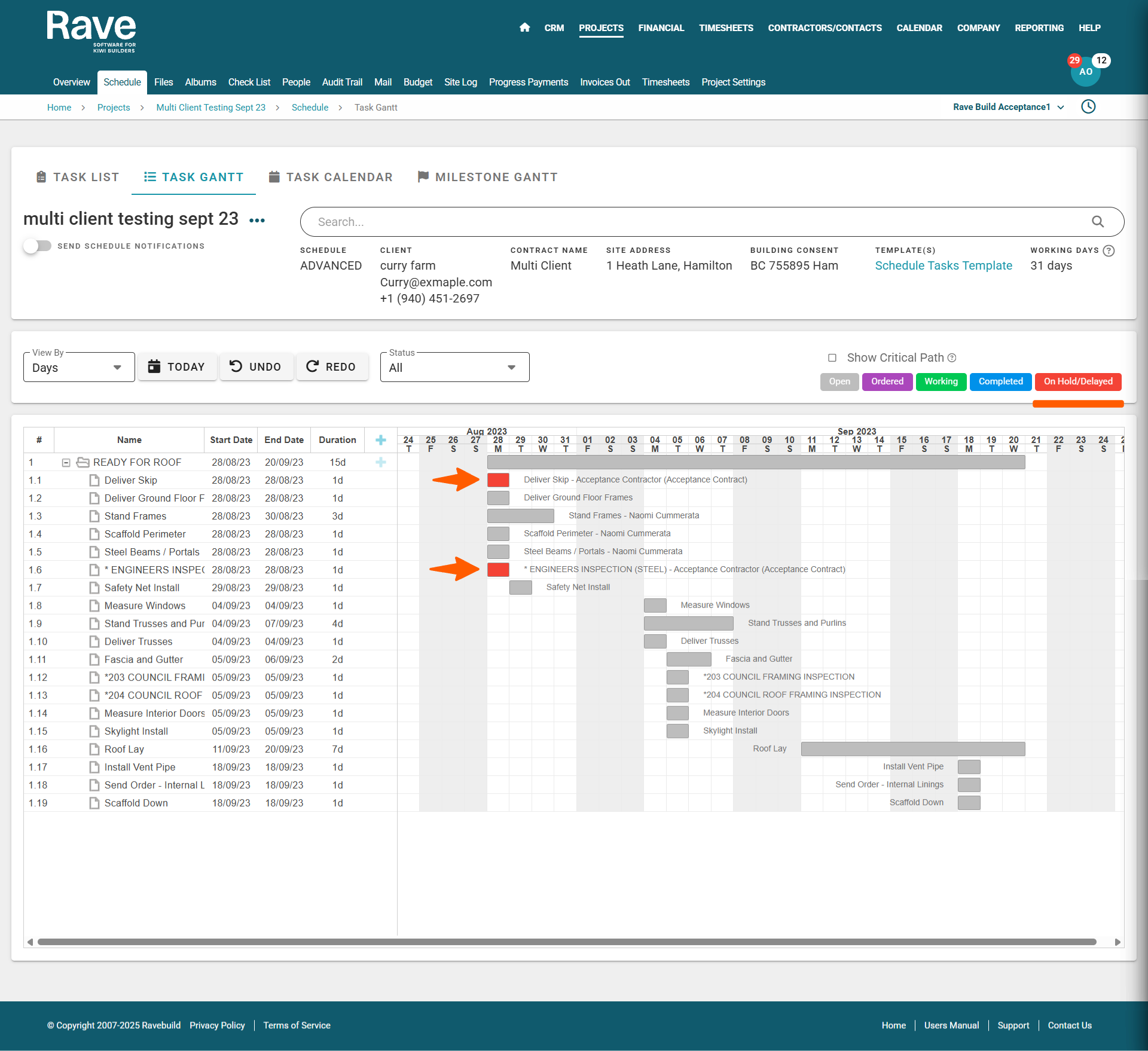
Task: Open the Audit Trail tab
Action: click(x=342, y=82)
